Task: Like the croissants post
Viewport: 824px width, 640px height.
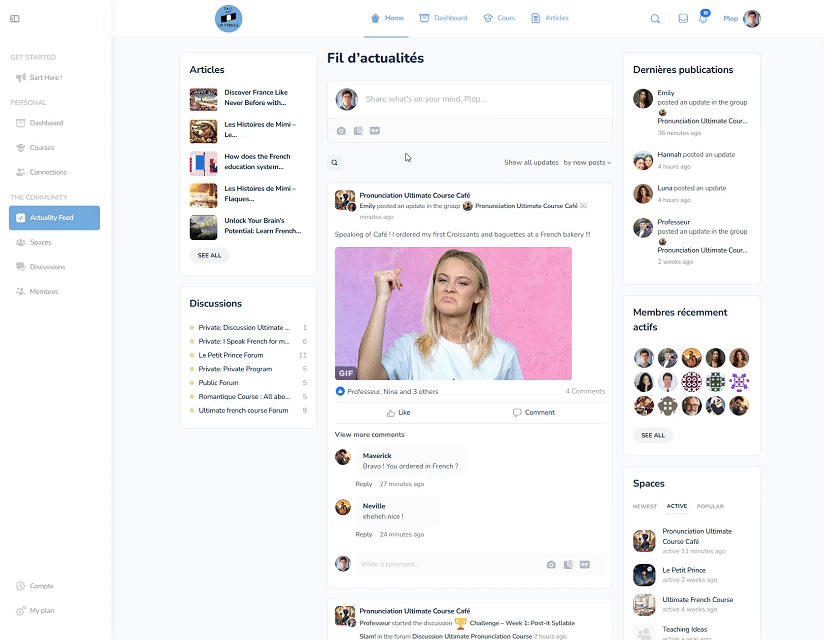Action: click(398, 413)
